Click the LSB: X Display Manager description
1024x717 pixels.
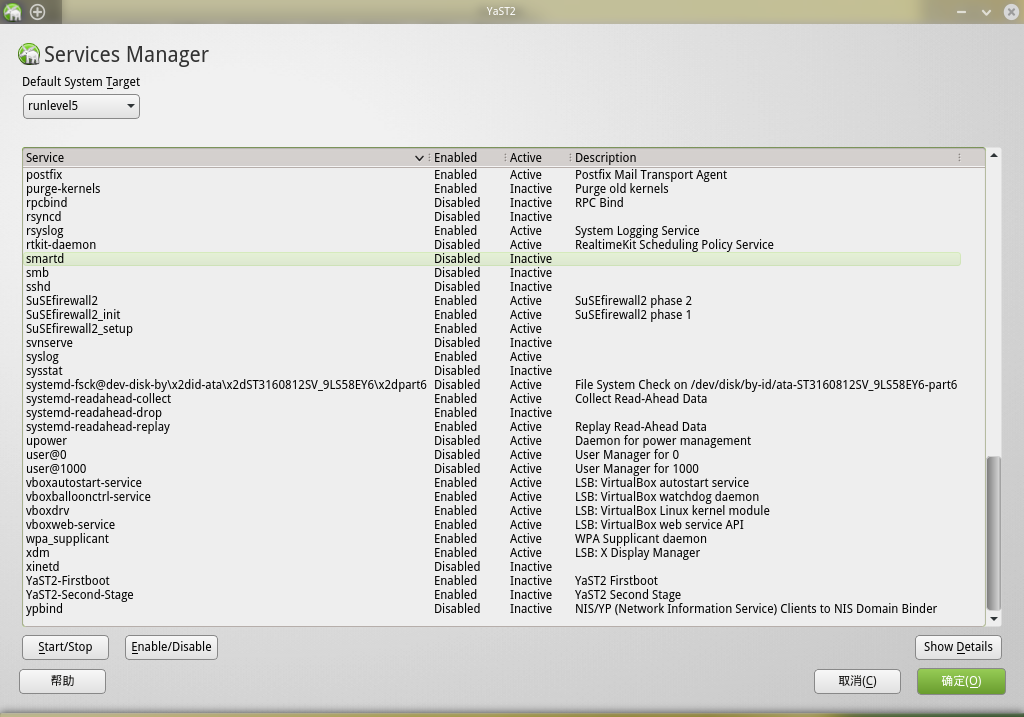[x=637, y=553]
